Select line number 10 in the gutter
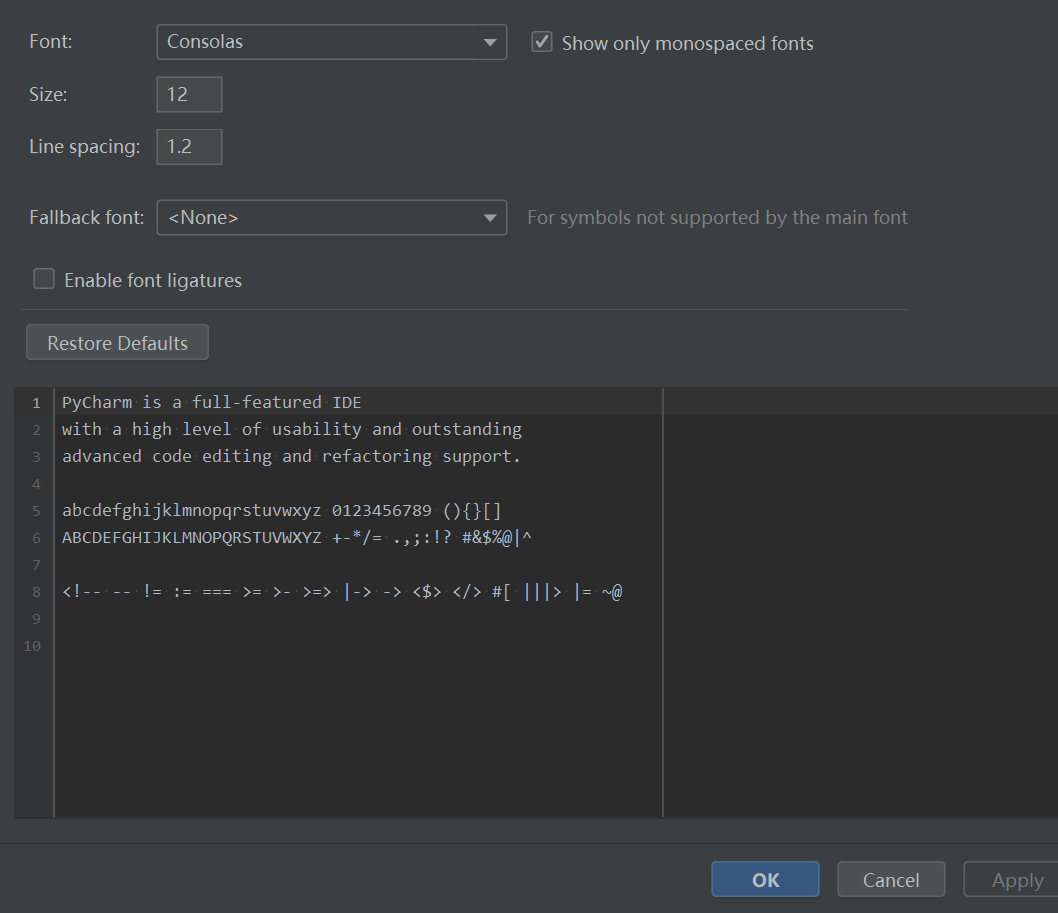1058x913 pixels. pos(33,646)
